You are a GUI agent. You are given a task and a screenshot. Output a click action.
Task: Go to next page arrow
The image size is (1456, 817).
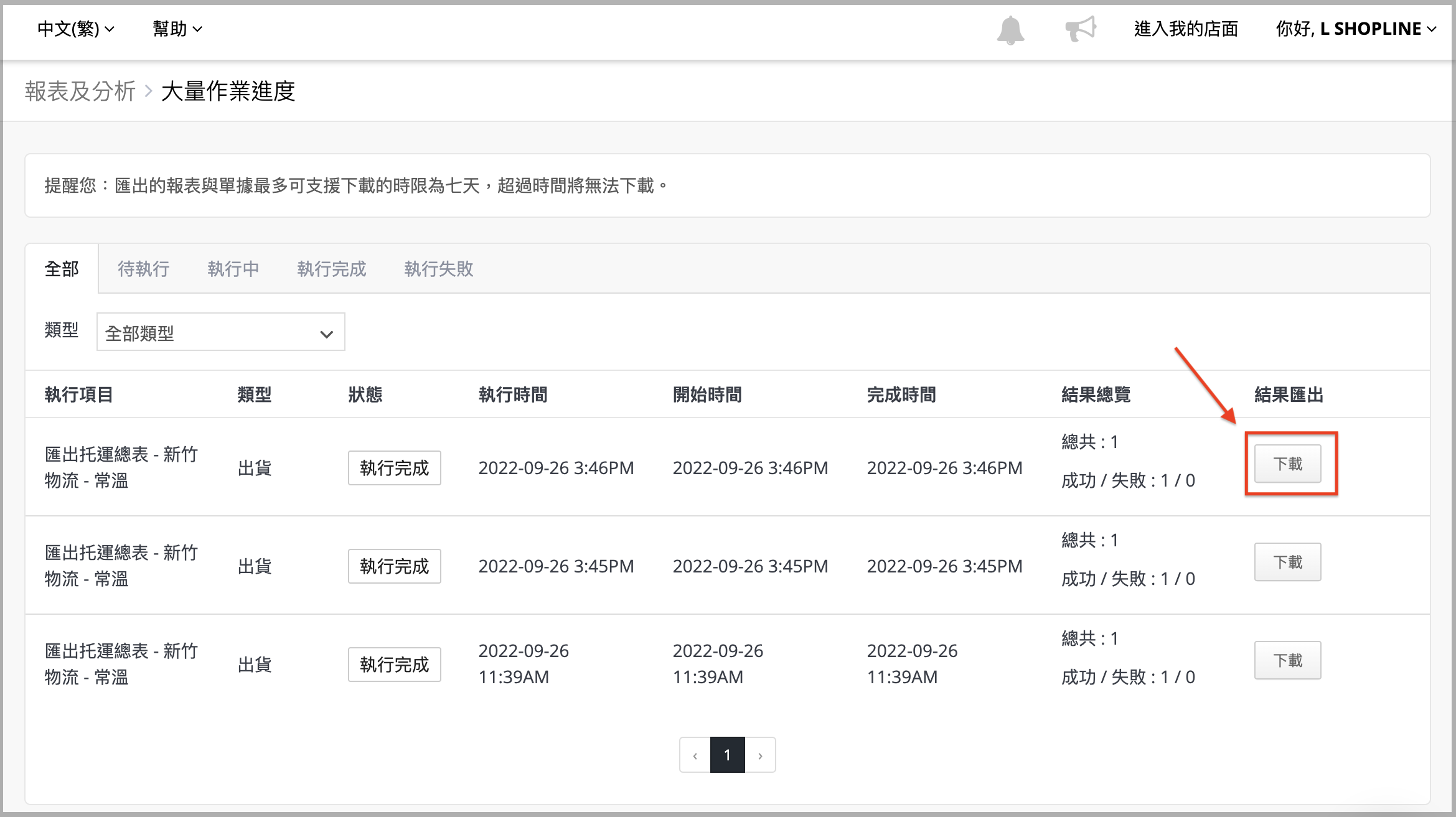(x=760, y=755)
